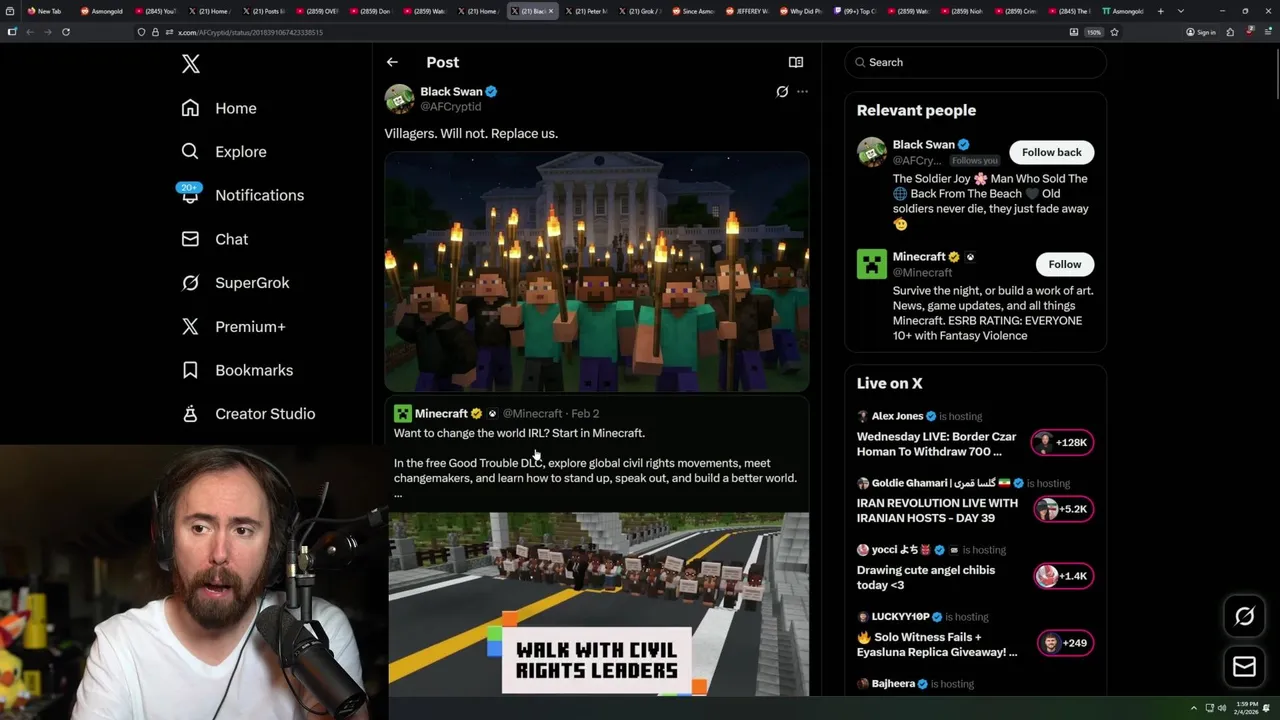The height and width of the screenshot is (720, 1280).
Task: Switch to the (21) Peter M X tab
Action: point(588,11)
